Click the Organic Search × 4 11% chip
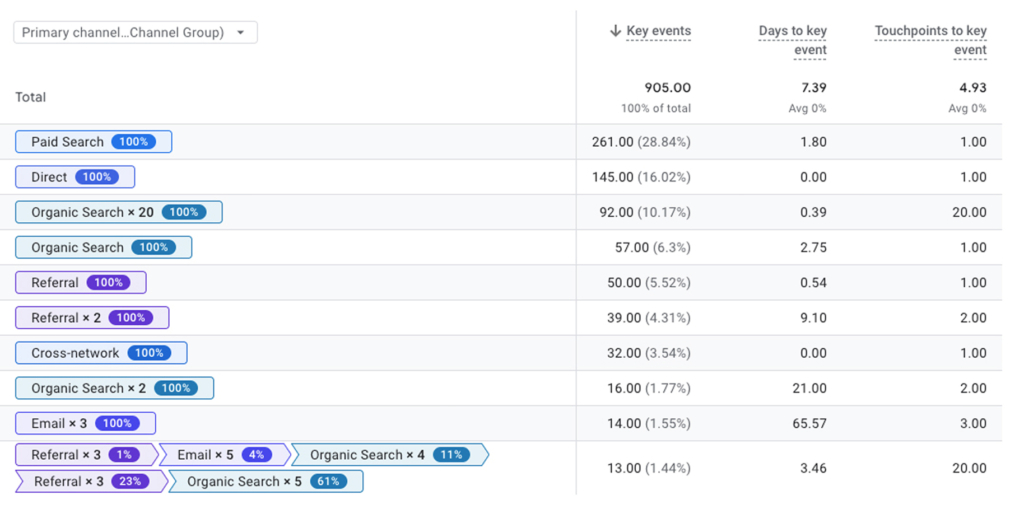1024x523 pixels. (390, 454)
